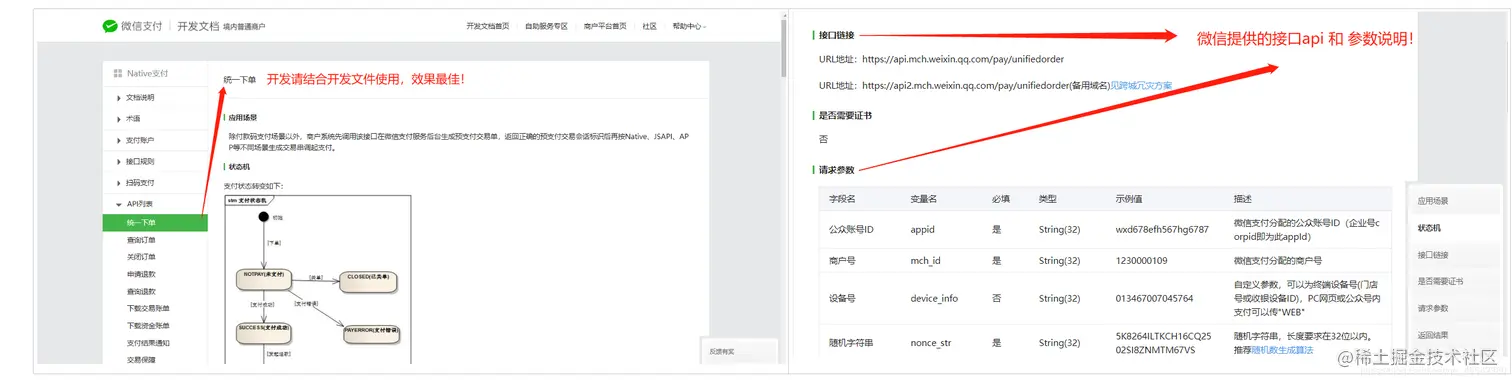Viewport: 1512px width, 382px height.
Task: Click the nonce_str variable cell
Action: 932,343
